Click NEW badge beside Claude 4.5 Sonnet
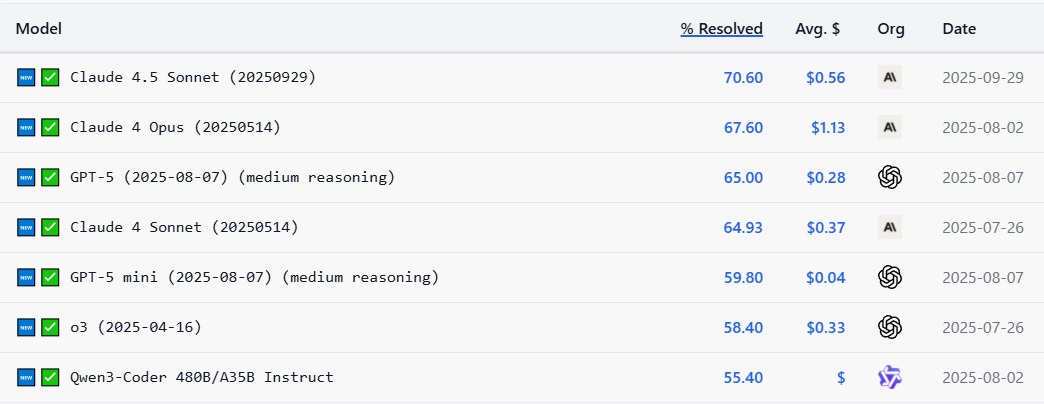 [x=26, y=77]
